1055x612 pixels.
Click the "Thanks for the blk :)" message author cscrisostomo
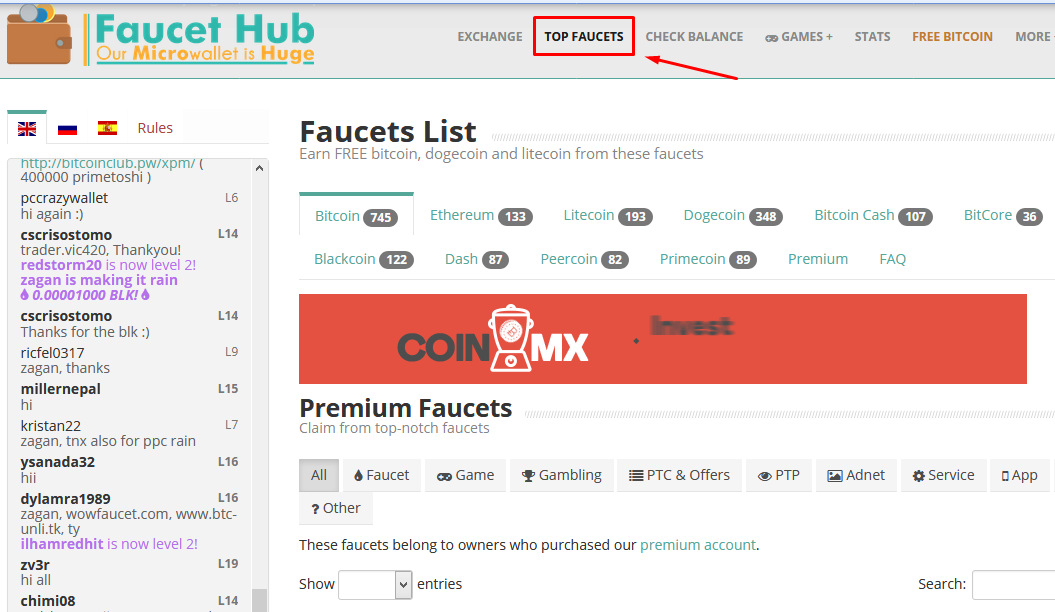pos(66,316)
